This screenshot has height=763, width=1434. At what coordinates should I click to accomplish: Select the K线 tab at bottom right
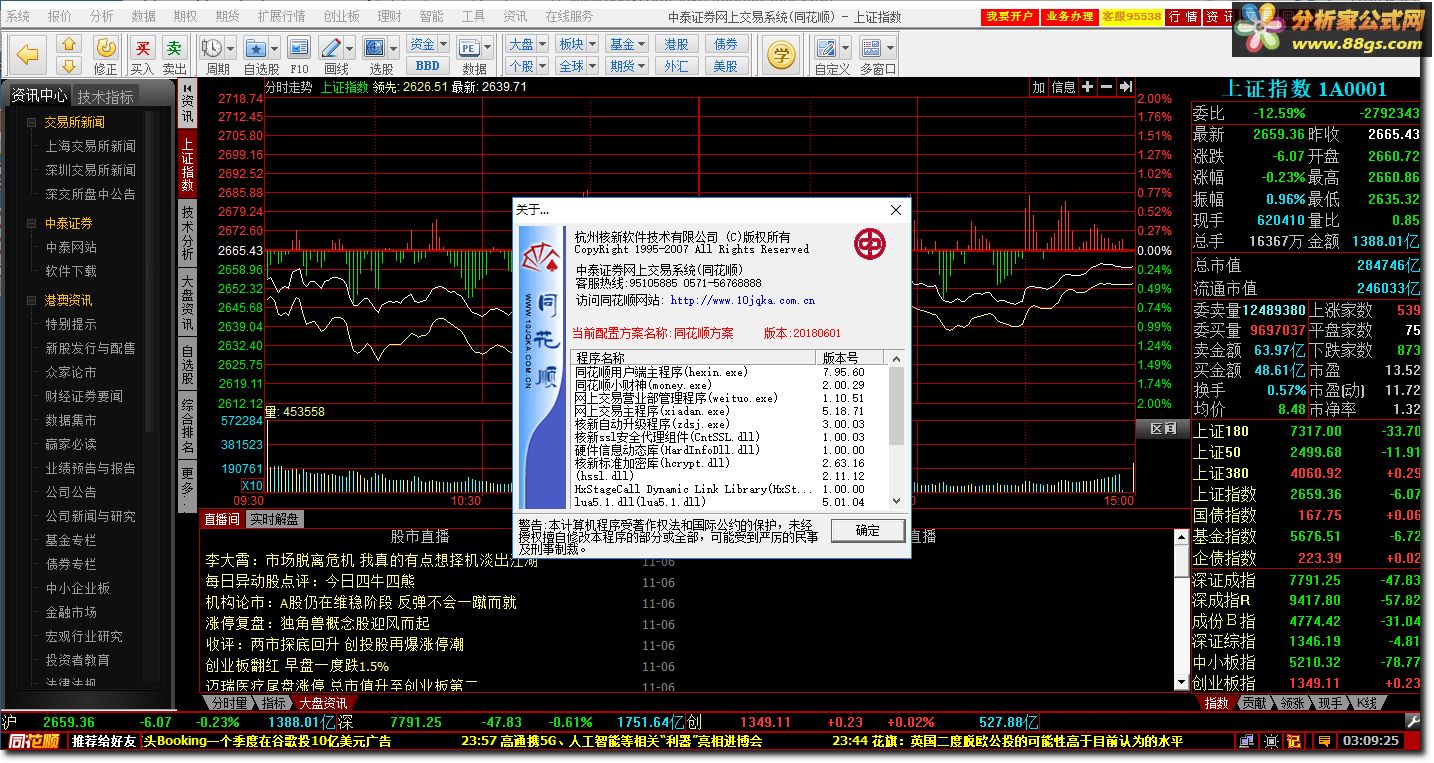pyautogui.click(x=1367, y=703)
